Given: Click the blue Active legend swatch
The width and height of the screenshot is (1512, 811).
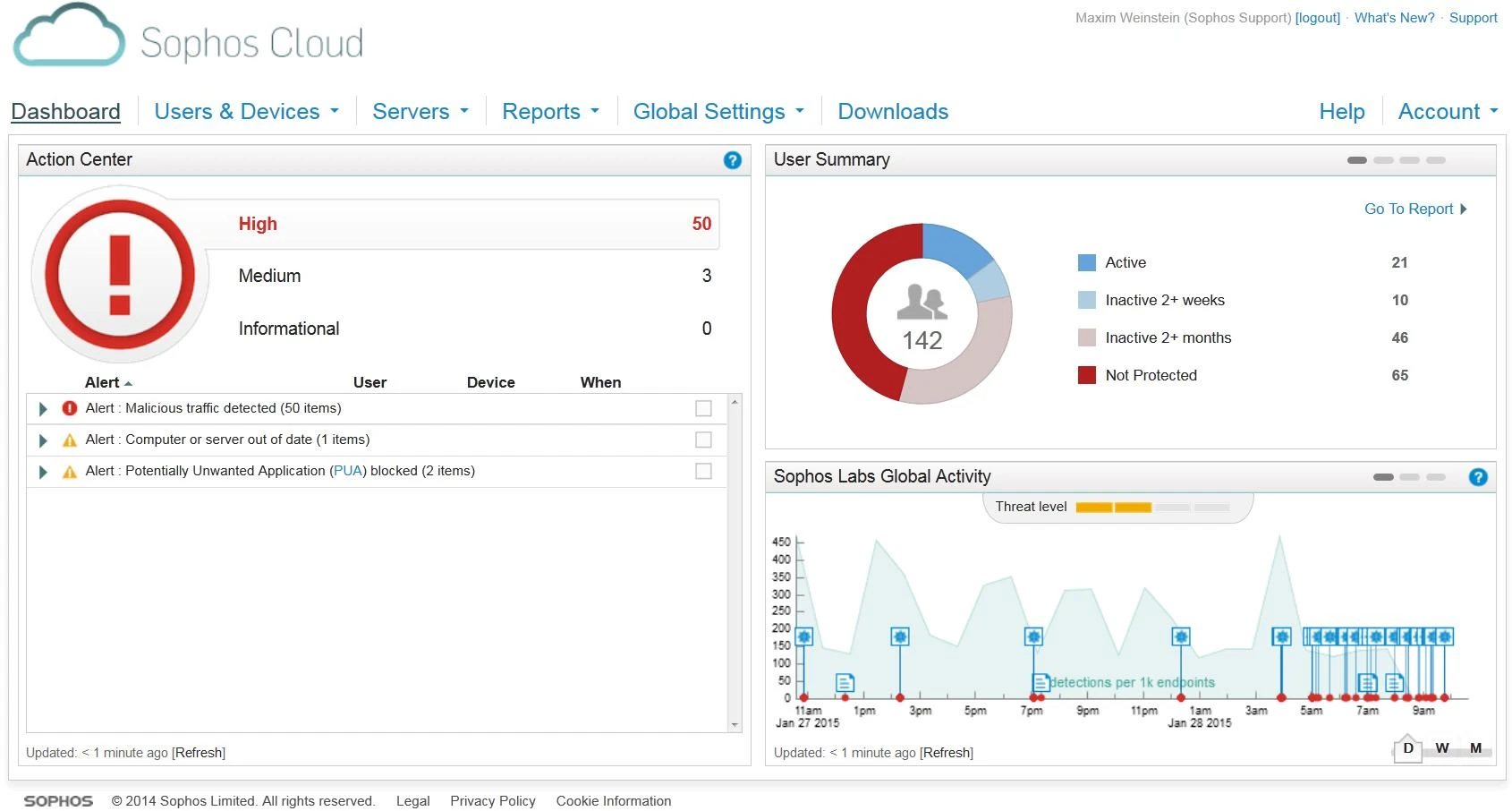Looking at the screenshot, I should pos(1087,262).
